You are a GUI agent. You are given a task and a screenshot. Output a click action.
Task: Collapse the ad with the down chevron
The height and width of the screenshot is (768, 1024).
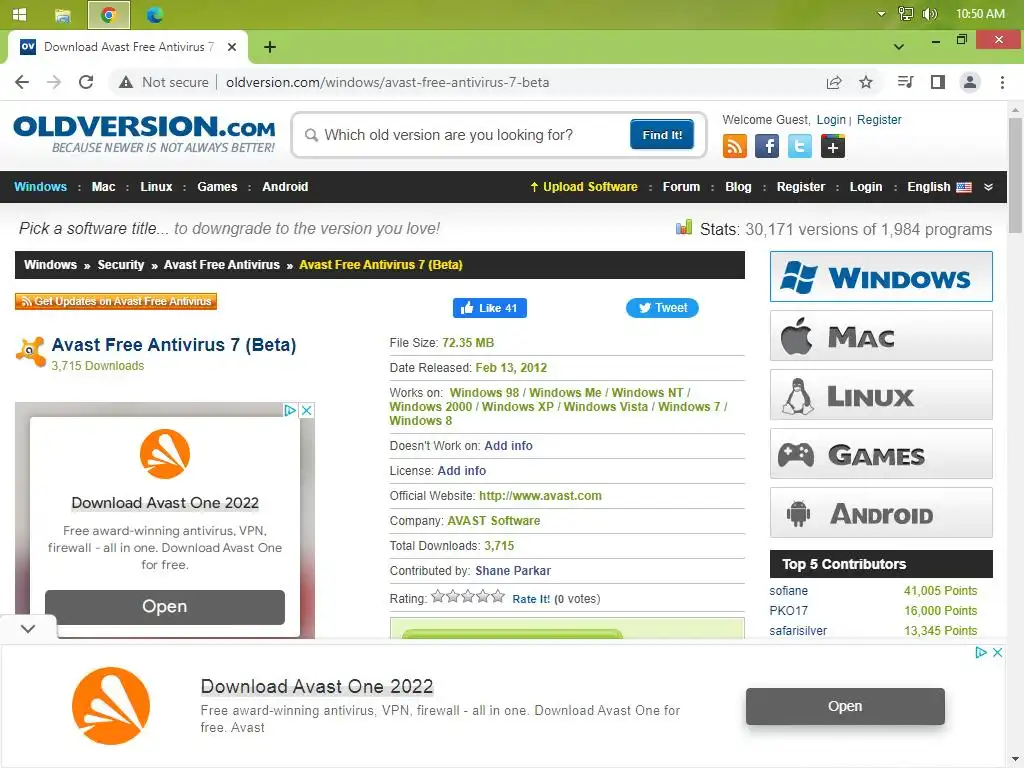pos(27,629)
